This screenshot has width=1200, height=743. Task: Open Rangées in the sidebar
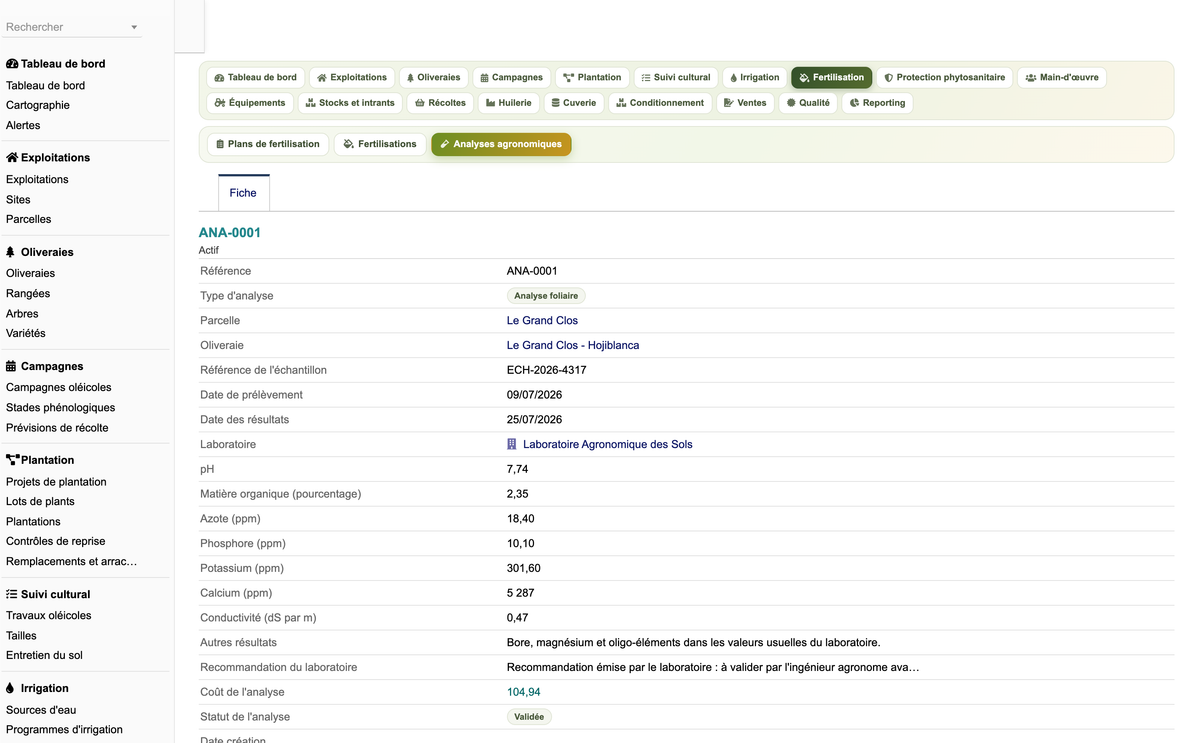point(28,293)
